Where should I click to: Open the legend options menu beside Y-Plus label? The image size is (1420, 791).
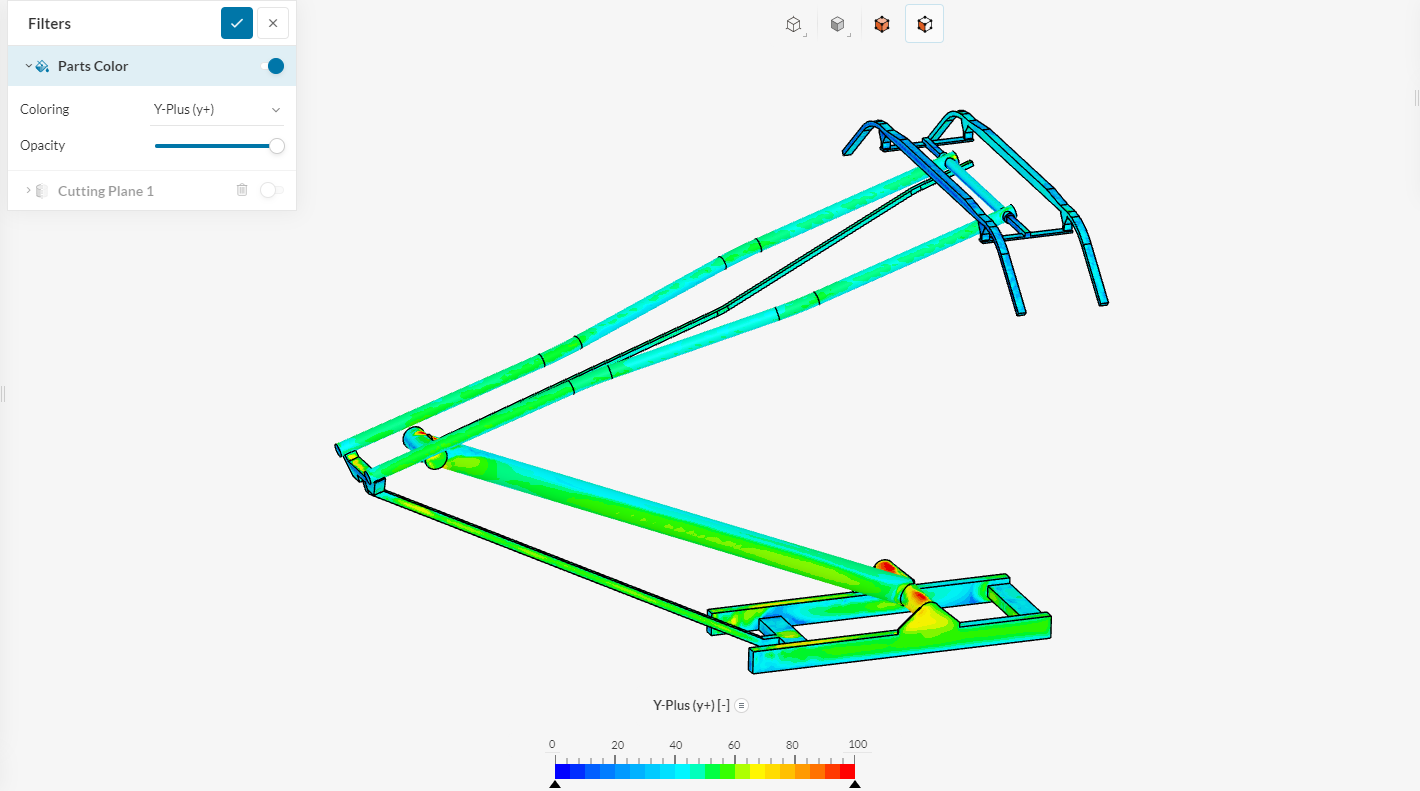click(x=740, y=705)
